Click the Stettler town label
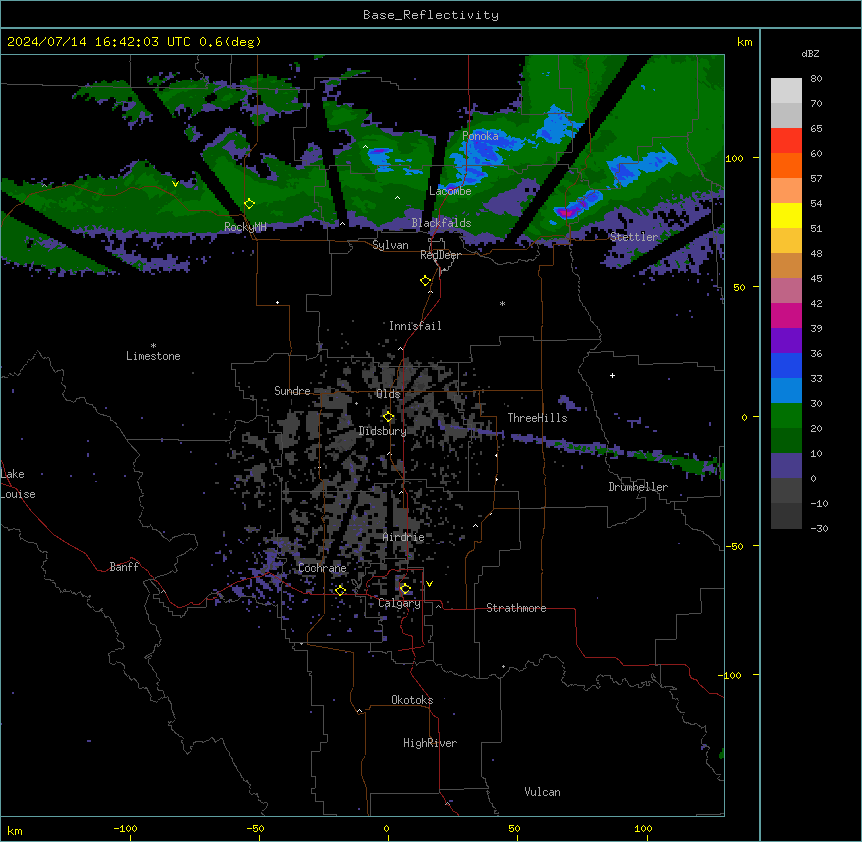 click(x=634, y=237)
